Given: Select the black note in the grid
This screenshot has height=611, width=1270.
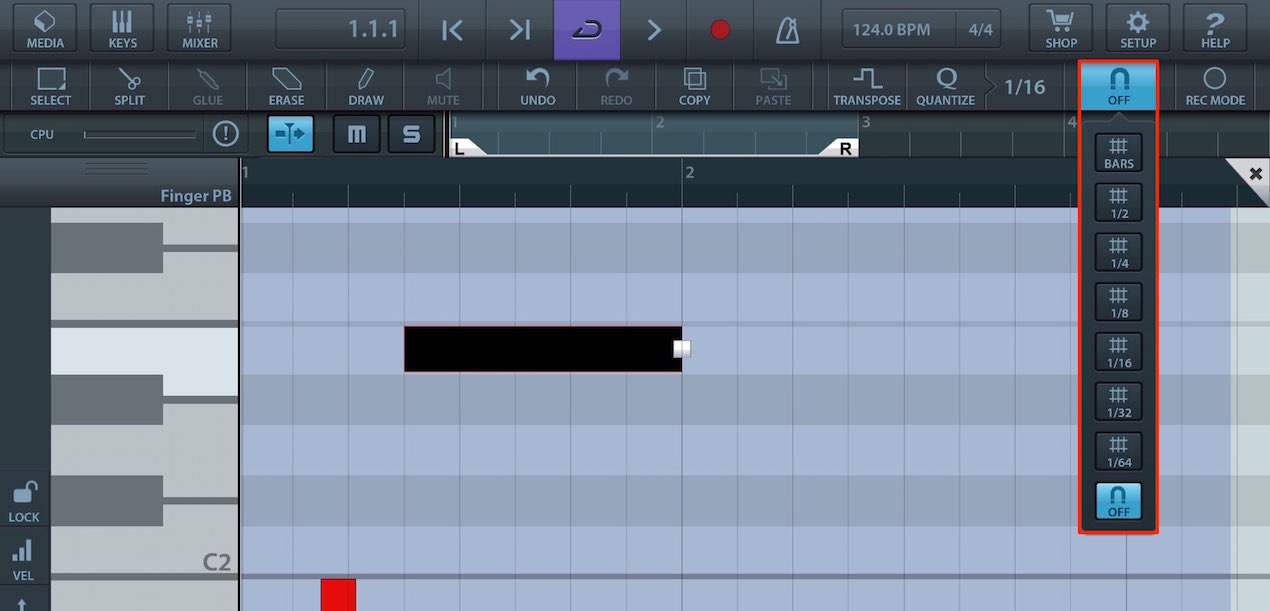Looking at the screenshot, I should click(543, 349).
